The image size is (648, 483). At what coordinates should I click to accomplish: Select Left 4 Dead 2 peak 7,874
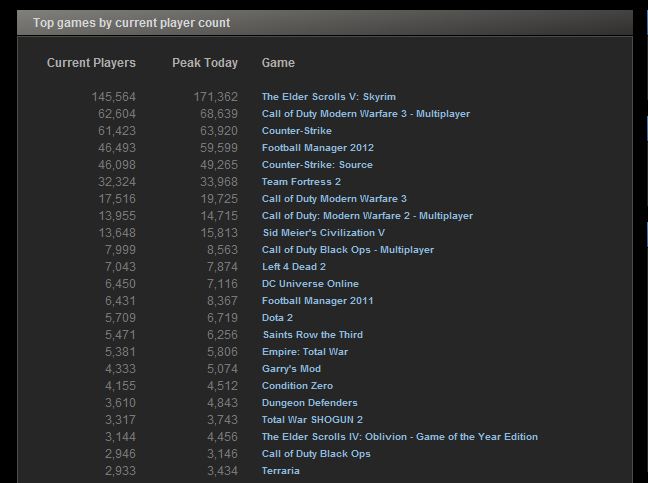(x=222, y=266)
